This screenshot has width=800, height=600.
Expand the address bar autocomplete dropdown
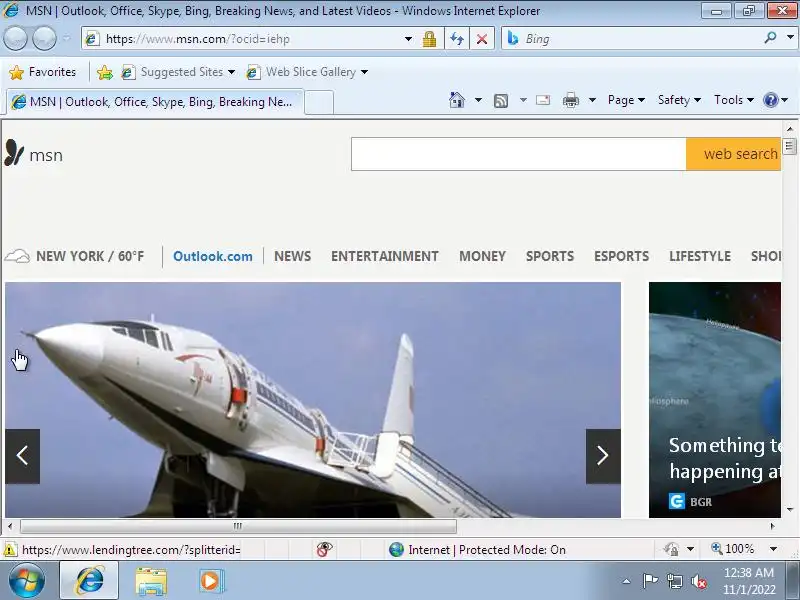[408, 39]
